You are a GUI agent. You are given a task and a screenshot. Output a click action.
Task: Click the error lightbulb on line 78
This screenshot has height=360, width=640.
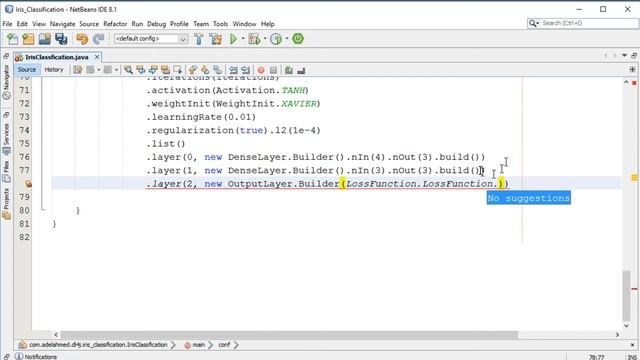(x=28, y=184)
